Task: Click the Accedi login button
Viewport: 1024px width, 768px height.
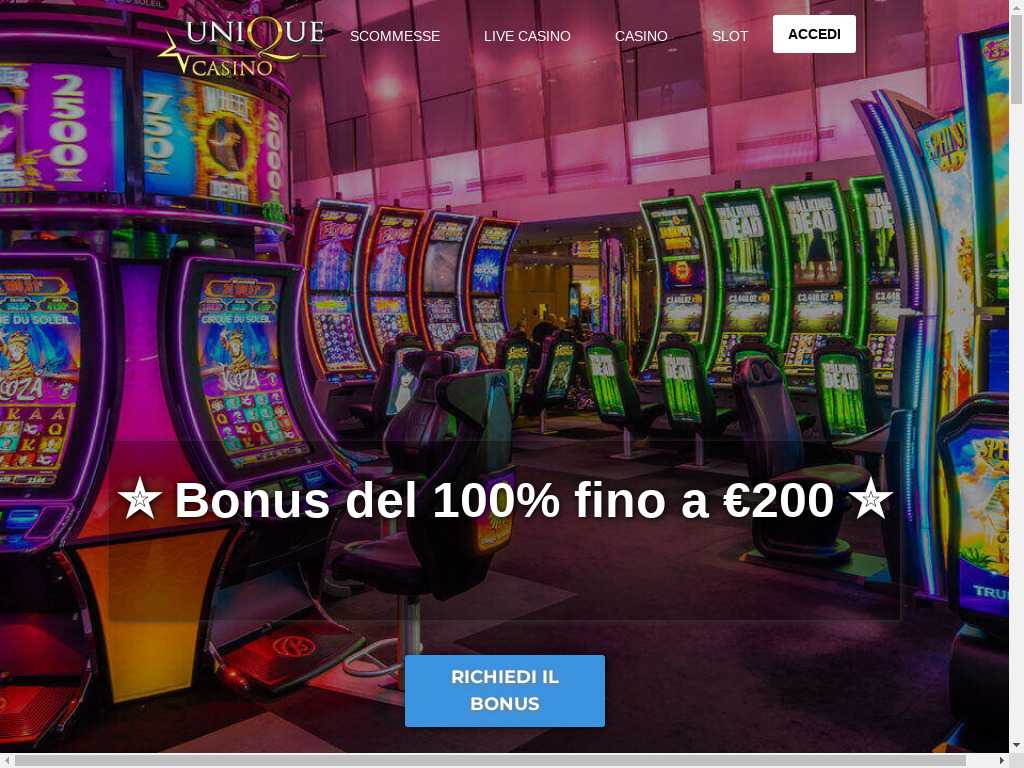Action: (x=814, y=34)
